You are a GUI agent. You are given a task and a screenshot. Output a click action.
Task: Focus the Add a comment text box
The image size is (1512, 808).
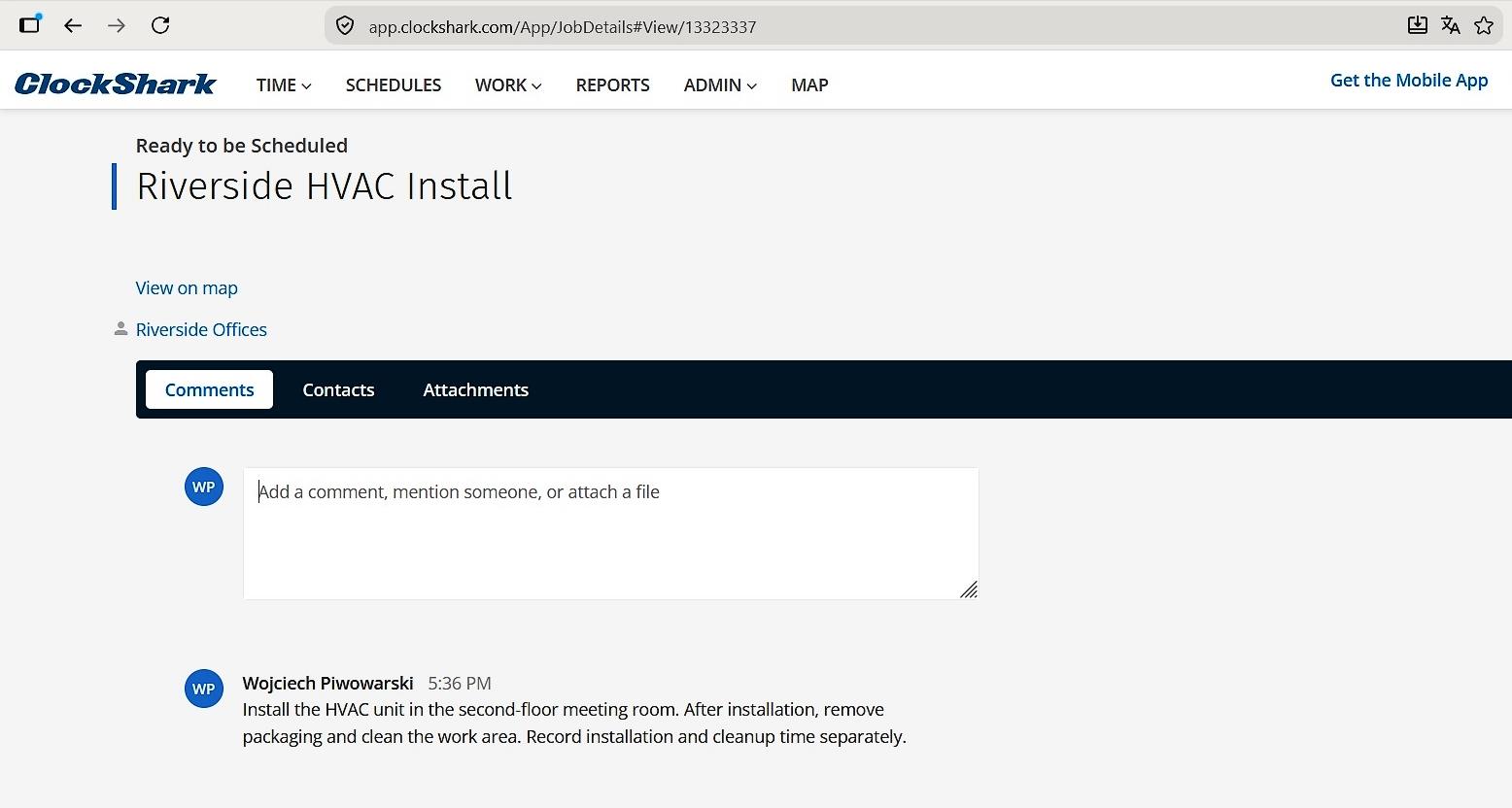(x=610, y=533)
